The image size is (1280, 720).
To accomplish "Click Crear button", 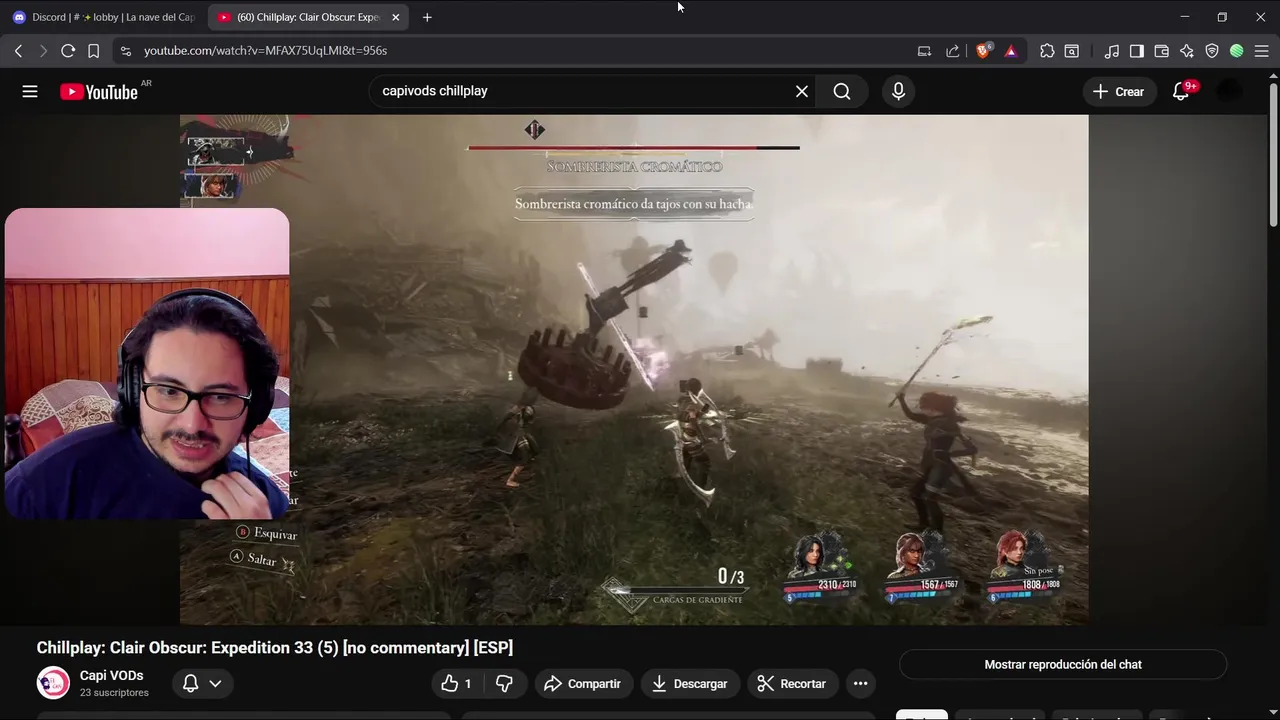I will 1118,91.
